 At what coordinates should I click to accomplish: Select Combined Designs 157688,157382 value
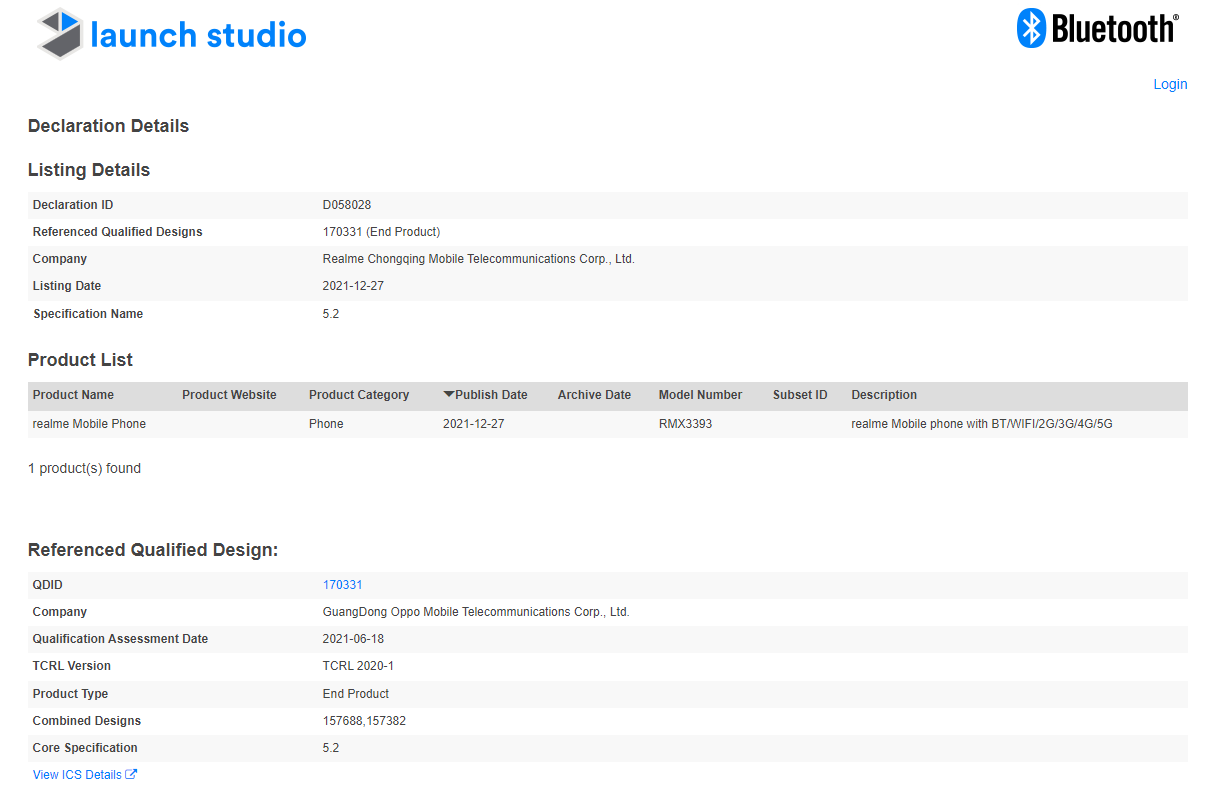364,721
